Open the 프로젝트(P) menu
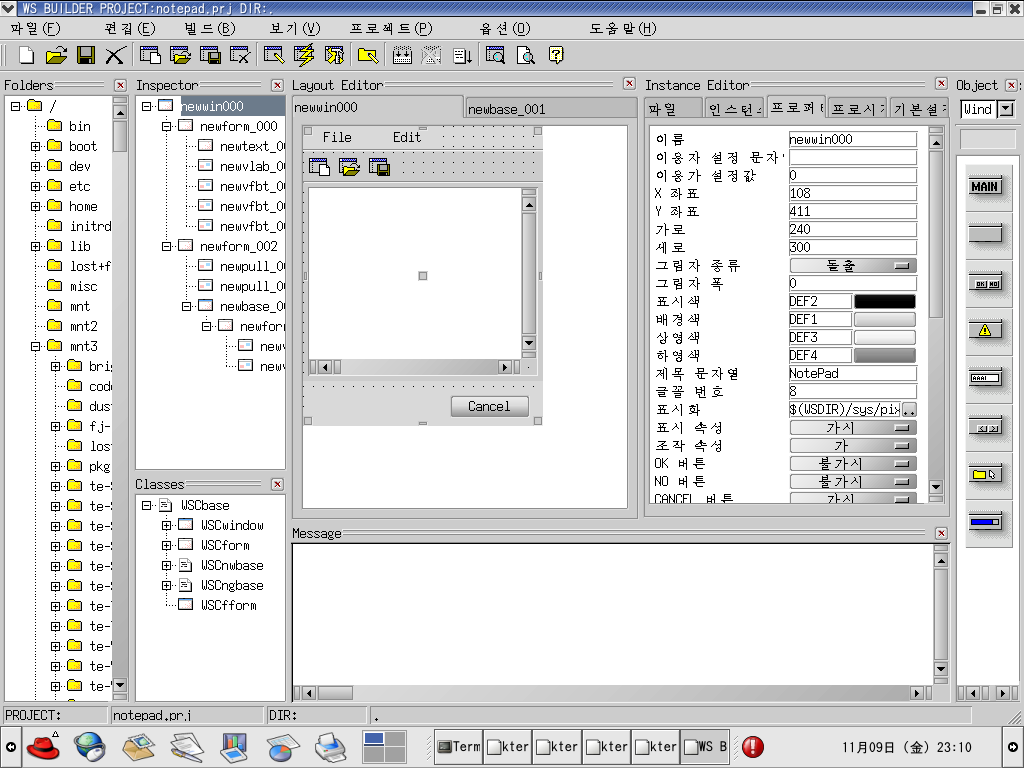 [x=391, y=29]
